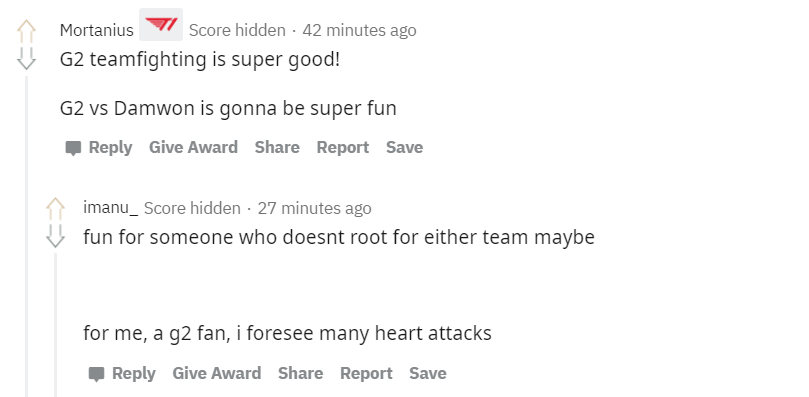Save Mortanius's comment
Screen dimensions: 809x397
click(404, 147)
